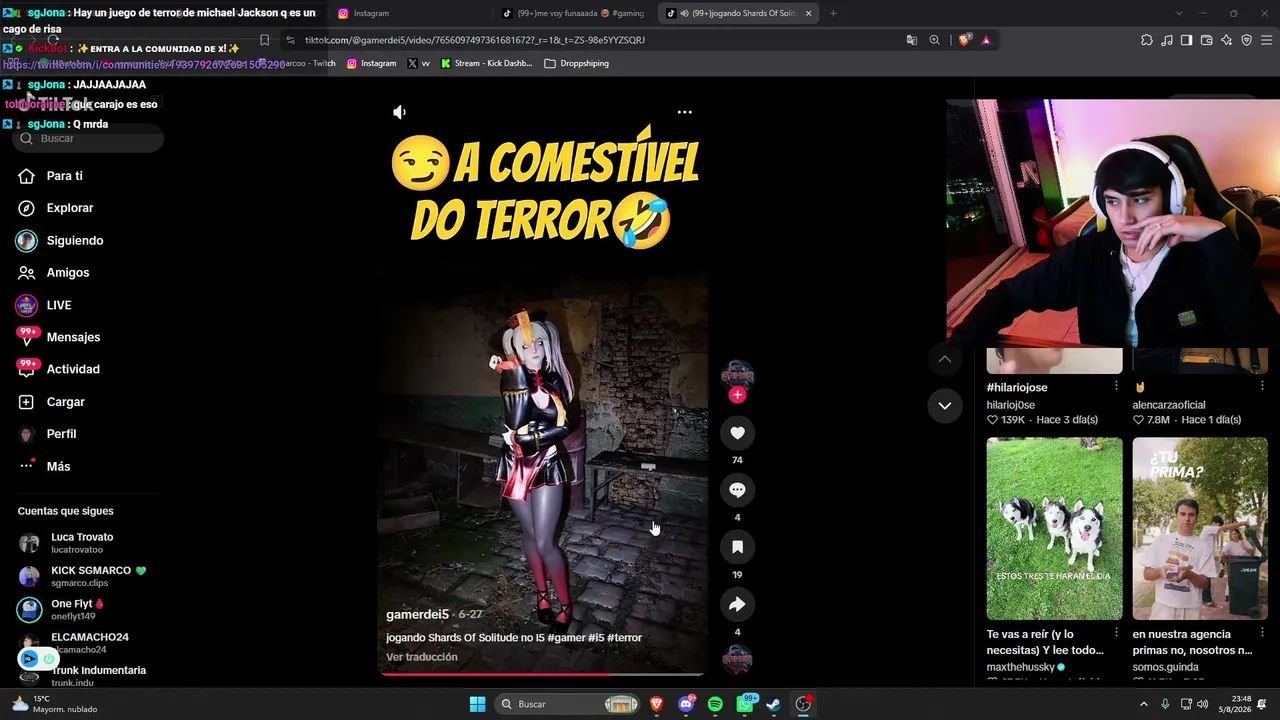The width and height of the screenshot is (1280, 720).
Task: Click the Brave Shields lion icon in address bar
Action: [964, 40]
